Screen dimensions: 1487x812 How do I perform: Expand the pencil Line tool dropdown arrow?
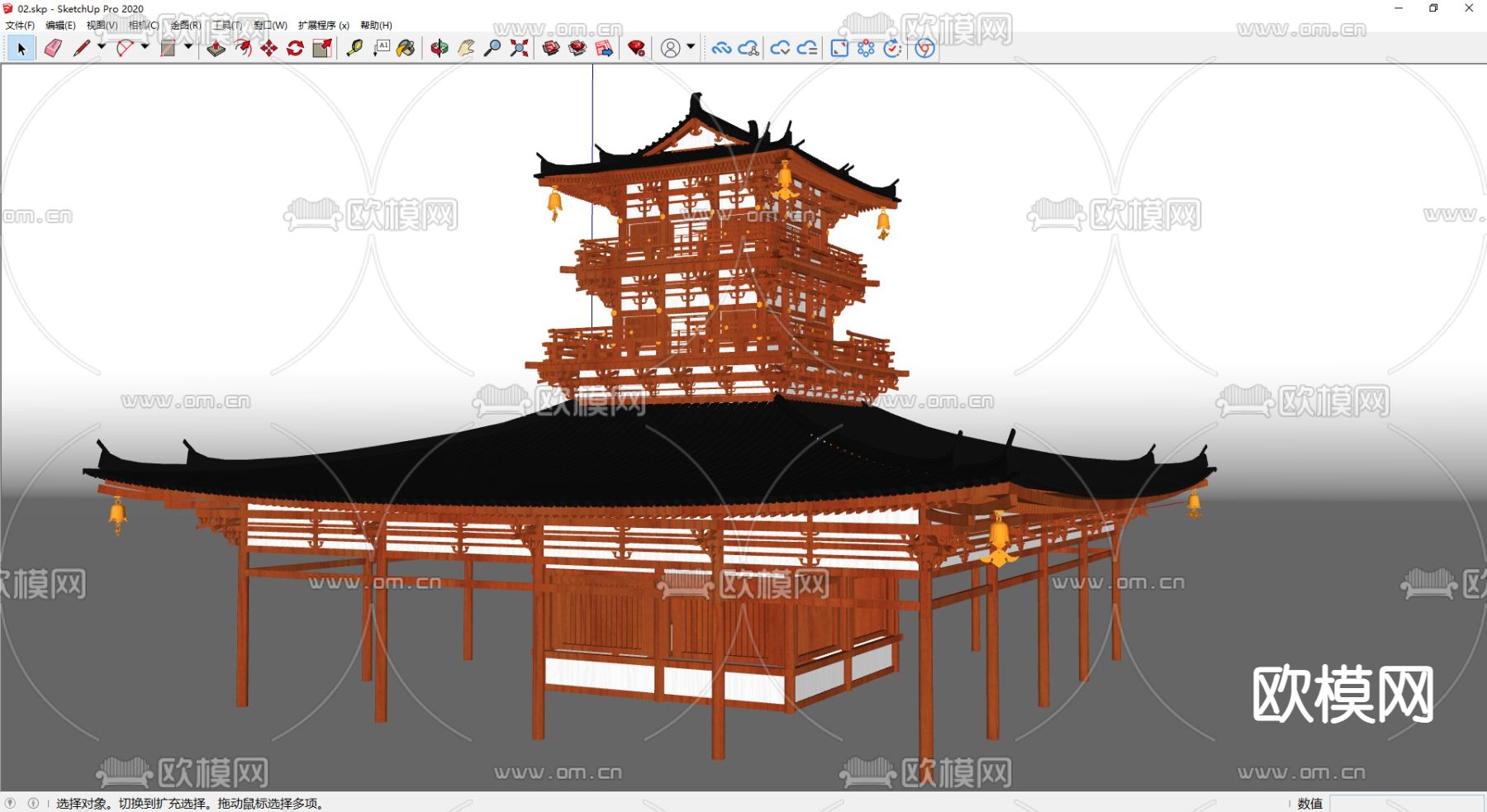tap(102, 47)
